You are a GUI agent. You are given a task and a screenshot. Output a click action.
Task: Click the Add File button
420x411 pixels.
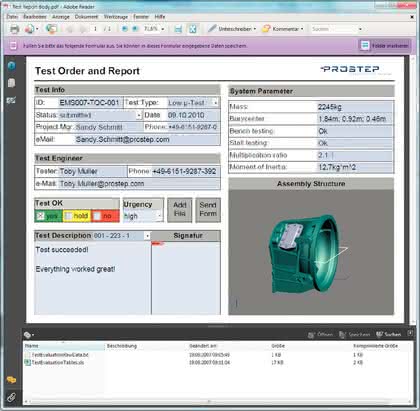(x=180, y=210)
